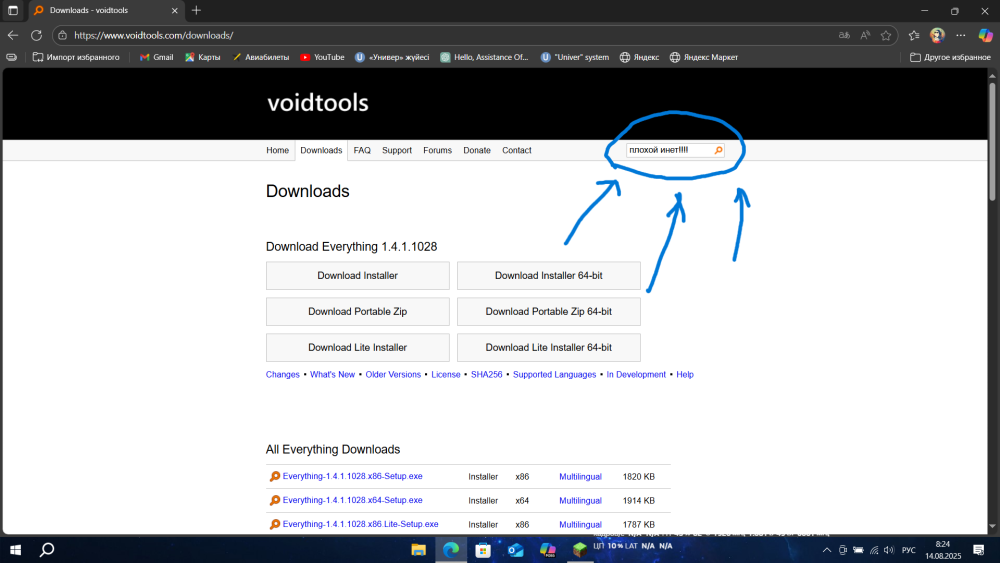1000x563 pixels.
Task: Open the Gmail bookmark
Action: pos(156,57)
